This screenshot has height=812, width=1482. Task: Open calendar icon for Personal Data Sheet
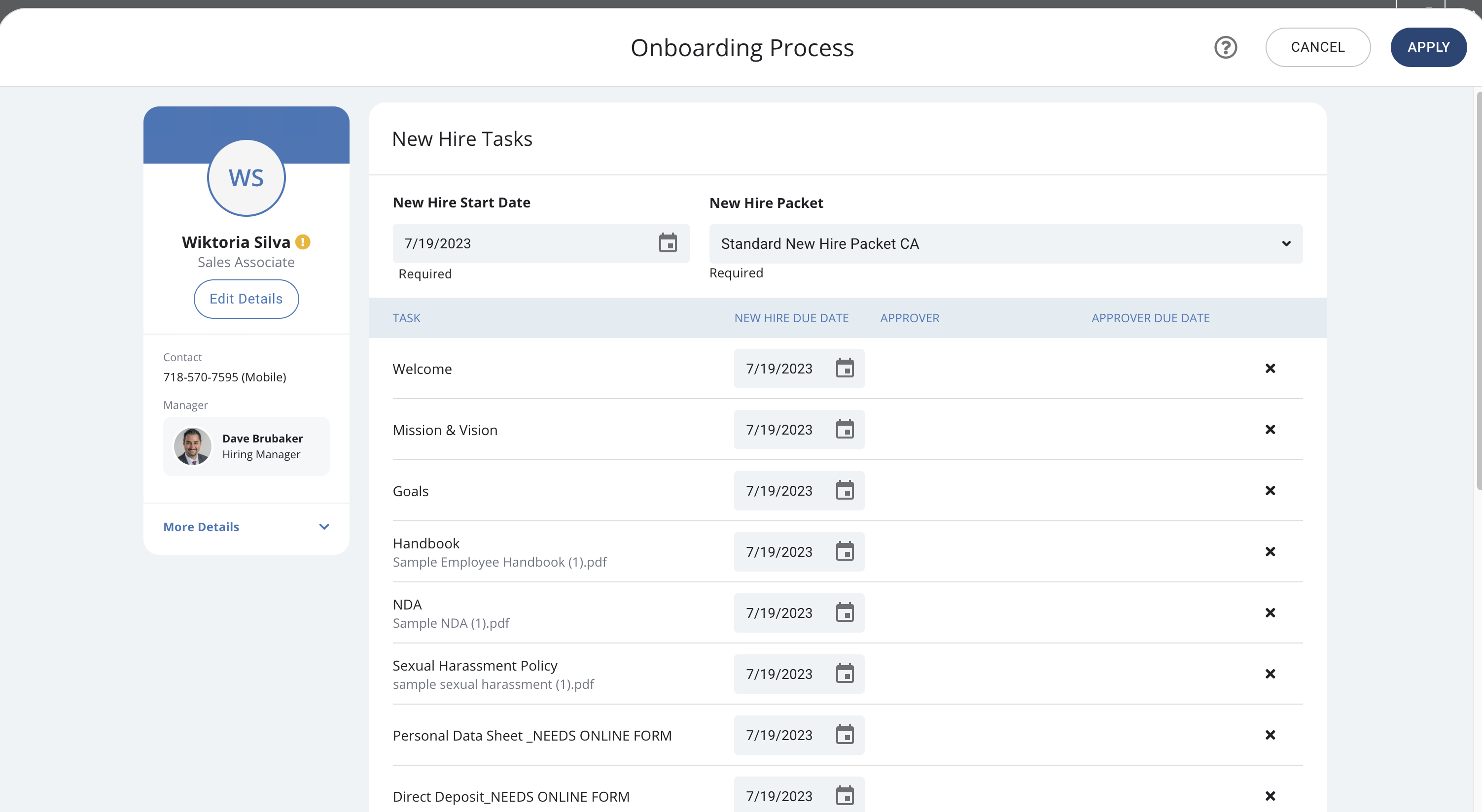[845, 735]
